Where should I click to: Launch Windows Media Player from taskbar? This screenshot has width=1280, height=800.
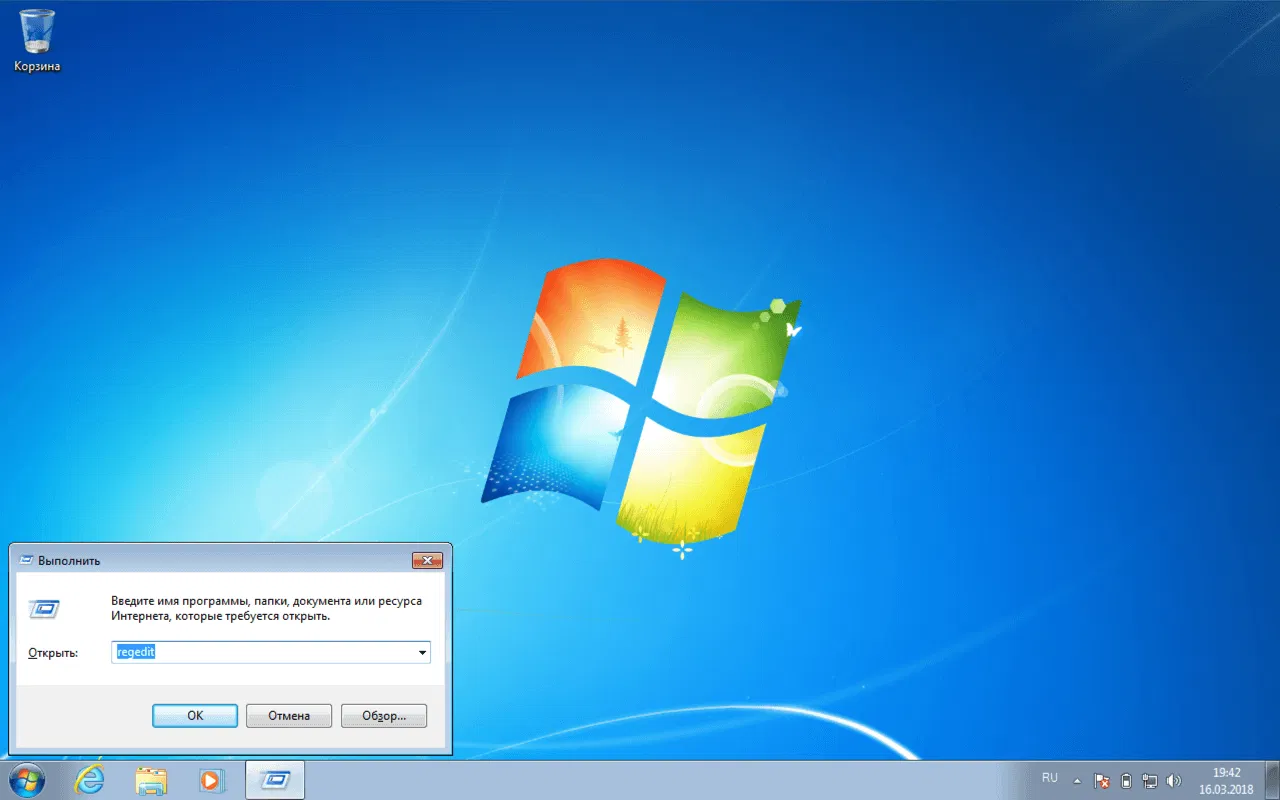click(x=212, y=780)
